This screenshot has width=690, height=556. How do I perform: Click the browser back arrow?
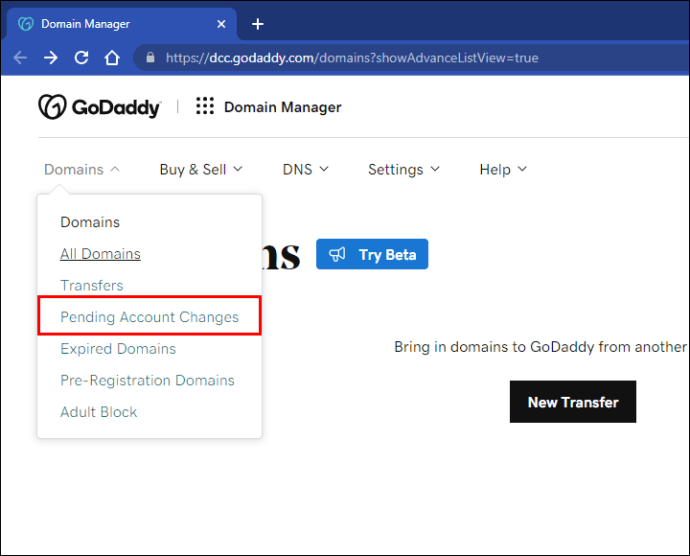(x=20, y=58)
